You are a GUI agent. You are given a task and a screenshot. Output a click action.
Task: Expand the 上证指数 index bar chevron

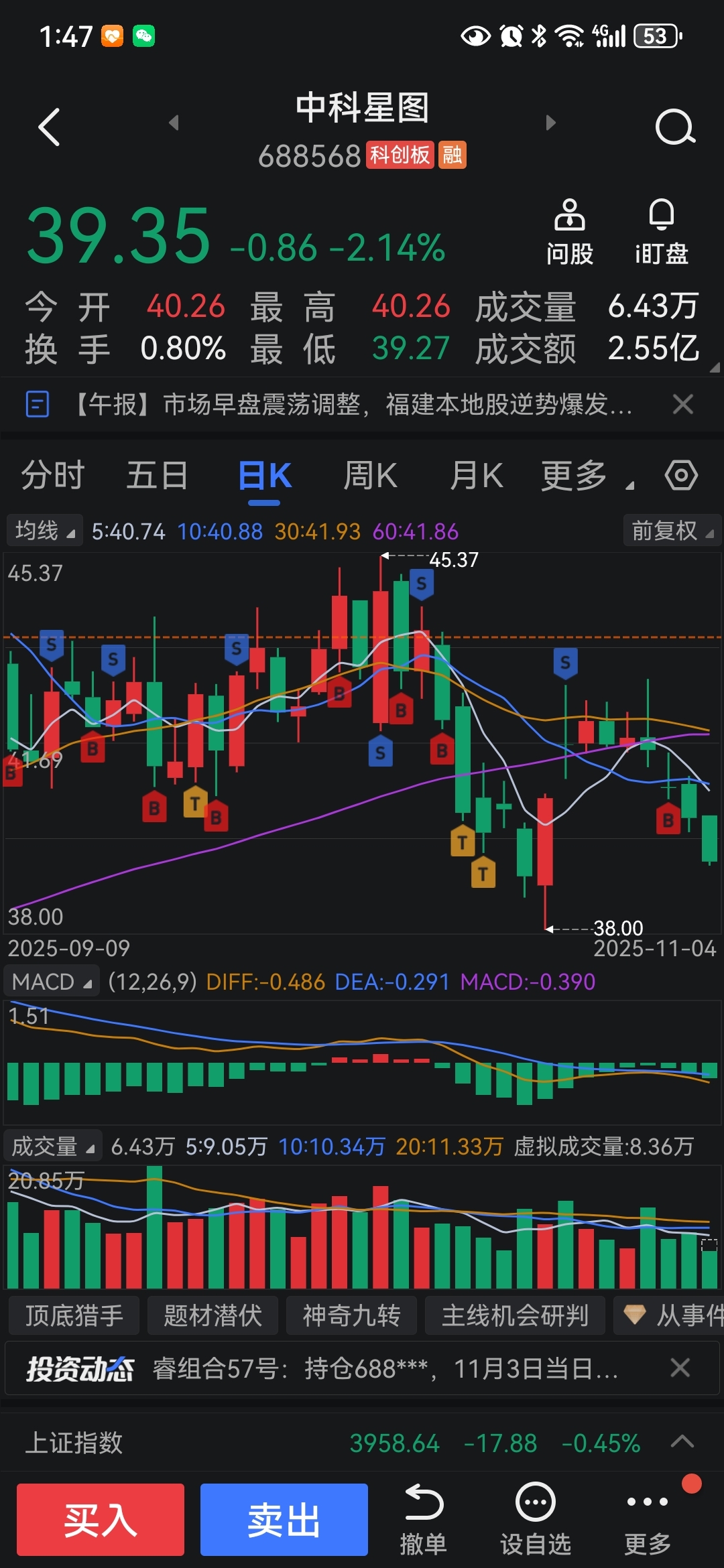pyautogui.click(x=682, y=1441)
